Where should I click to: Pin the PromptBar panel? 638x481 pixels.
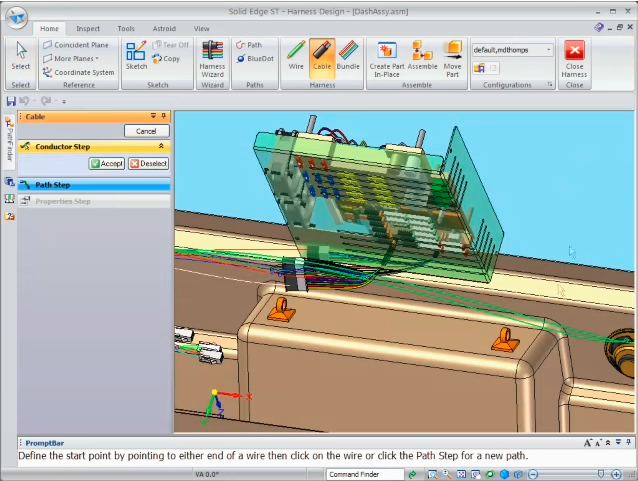coord(629,442)
